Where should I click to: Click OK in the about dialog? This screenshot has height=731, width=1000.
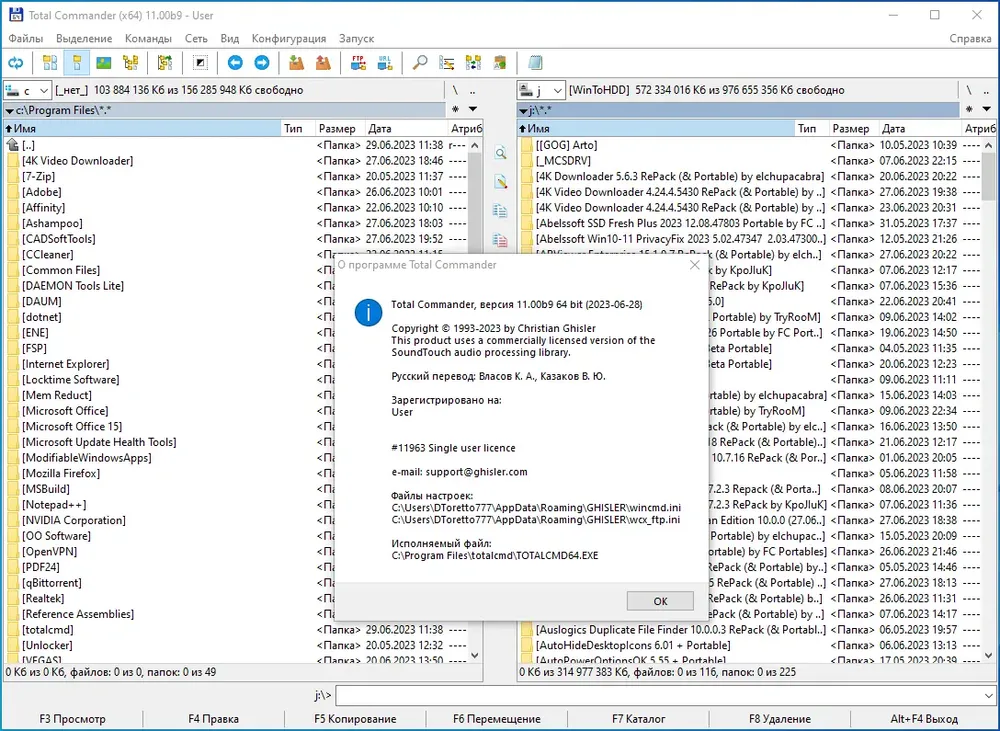(660, 601)
